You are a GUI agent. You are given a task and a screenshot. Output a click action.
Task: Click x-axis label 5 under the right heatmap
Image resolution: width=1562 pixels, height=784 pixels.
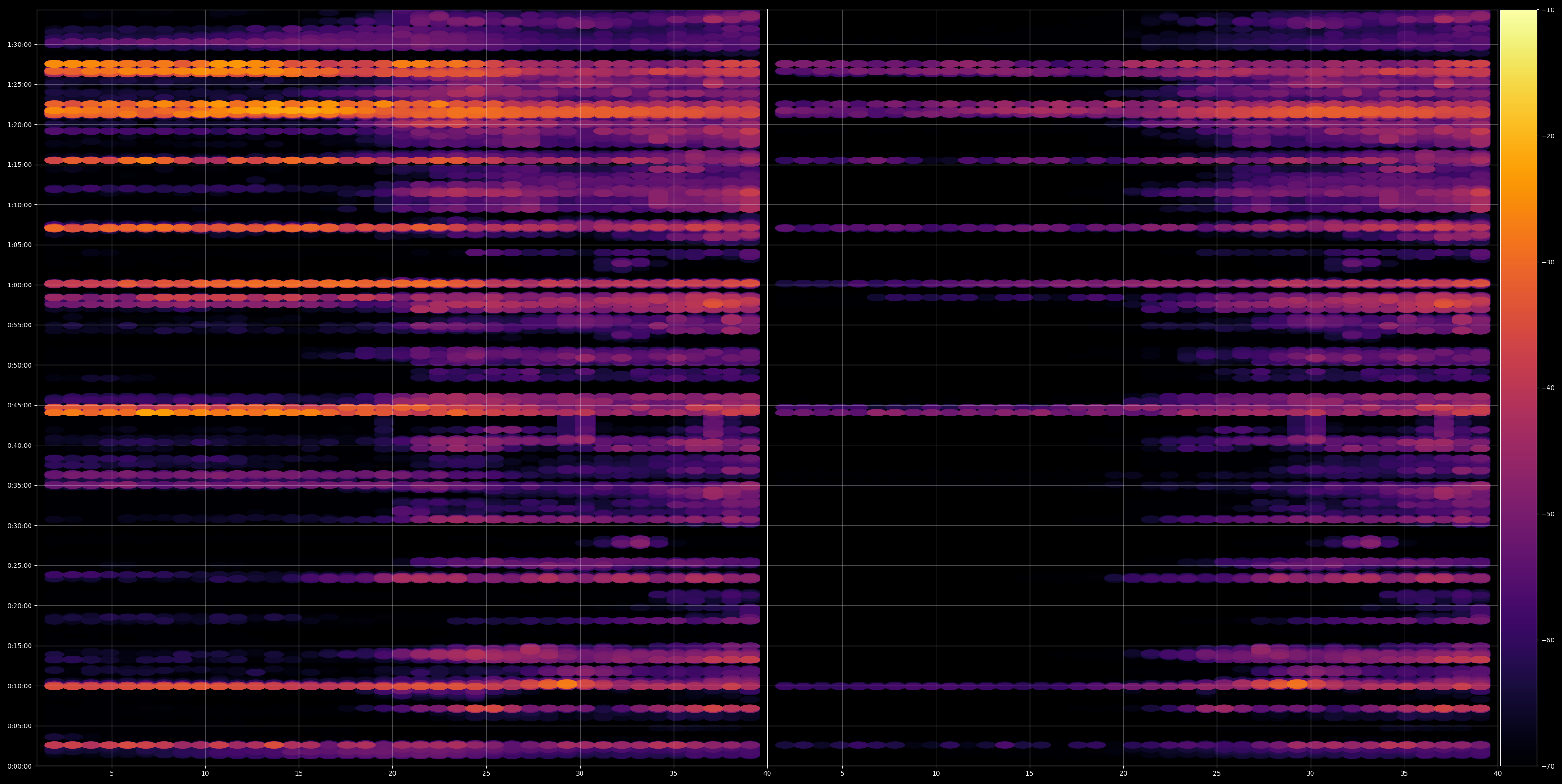[x=842, y=774]
